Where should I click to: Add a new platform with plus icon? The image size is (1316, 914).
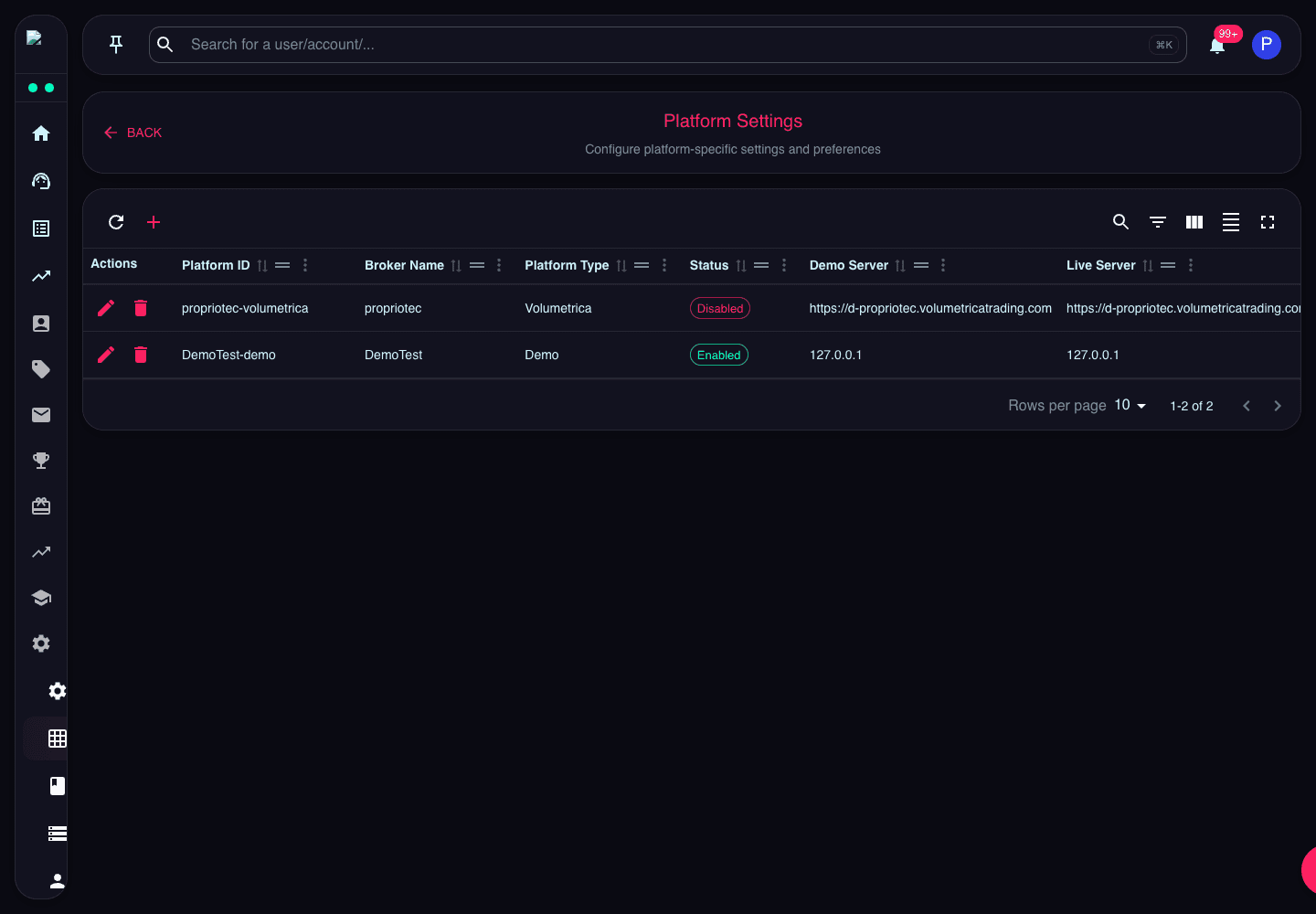[x=154, y=222]
